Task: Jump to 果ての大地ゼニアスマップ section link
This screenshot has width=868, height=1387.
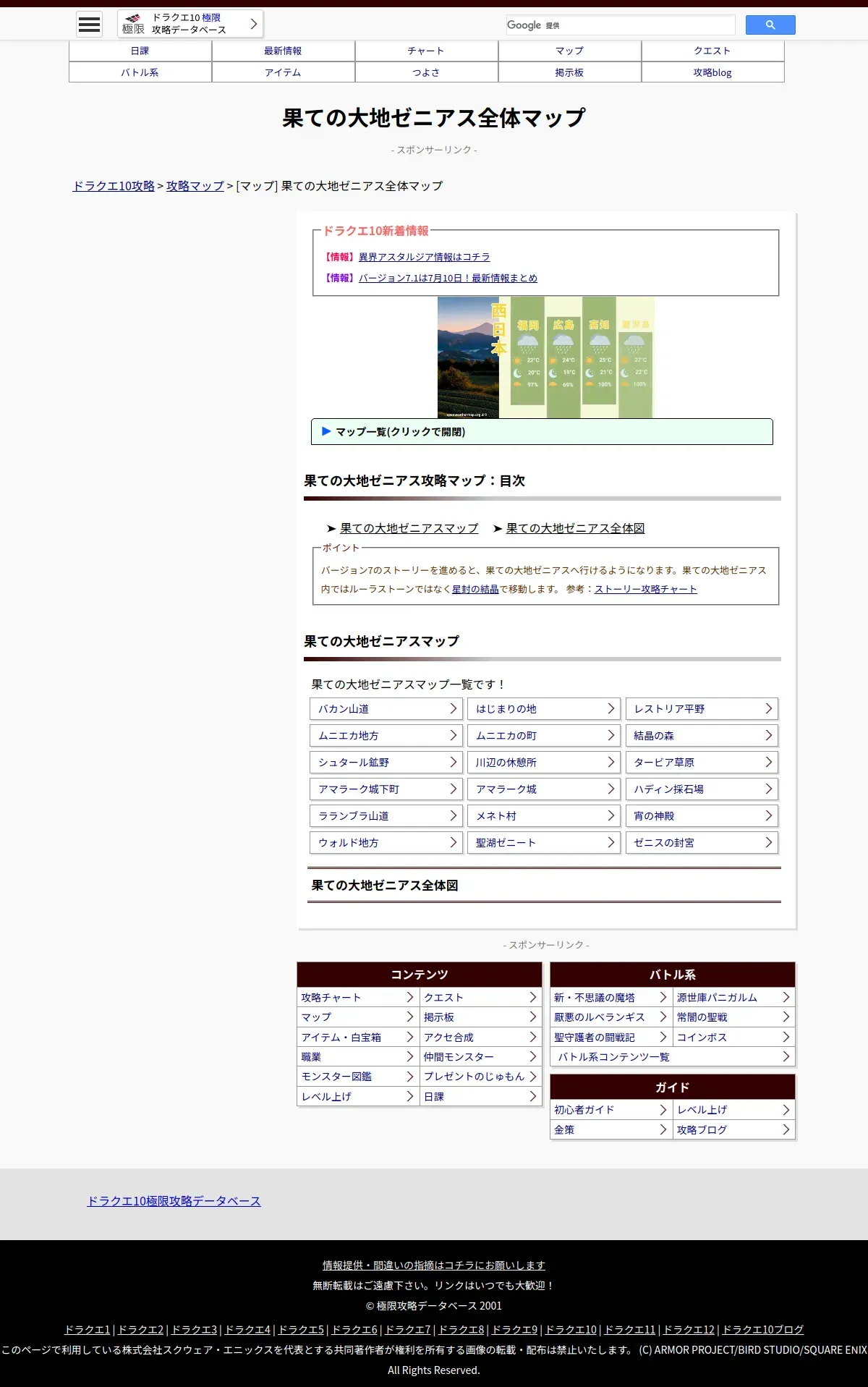Action: 409,528
